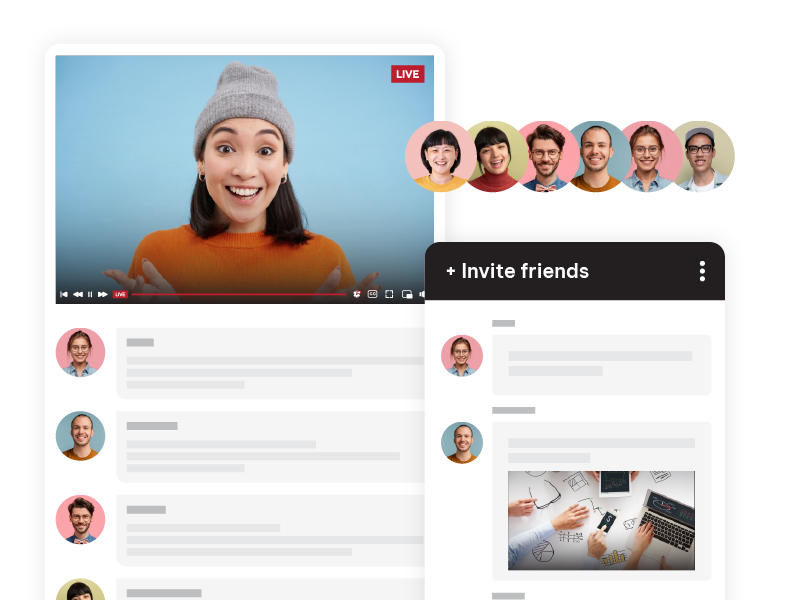800x600 pixels.
Task: Click the small LIVE indicator in control bar
Action: click(x=120, y=294)
